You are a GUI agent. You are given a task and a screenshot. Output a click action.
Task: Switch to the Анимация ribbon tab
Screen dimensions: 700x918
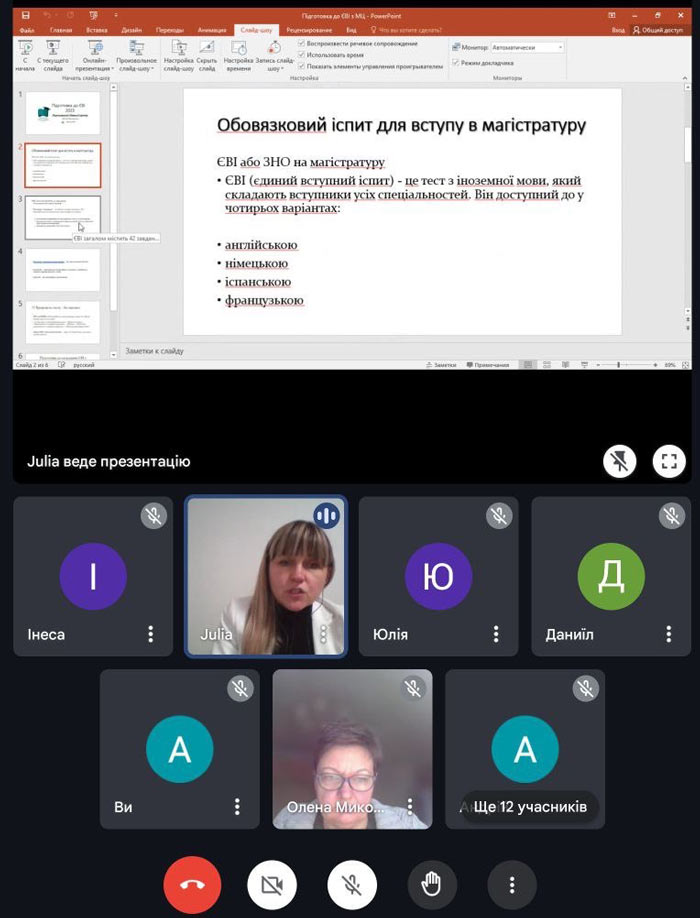[x=212, y=31]
